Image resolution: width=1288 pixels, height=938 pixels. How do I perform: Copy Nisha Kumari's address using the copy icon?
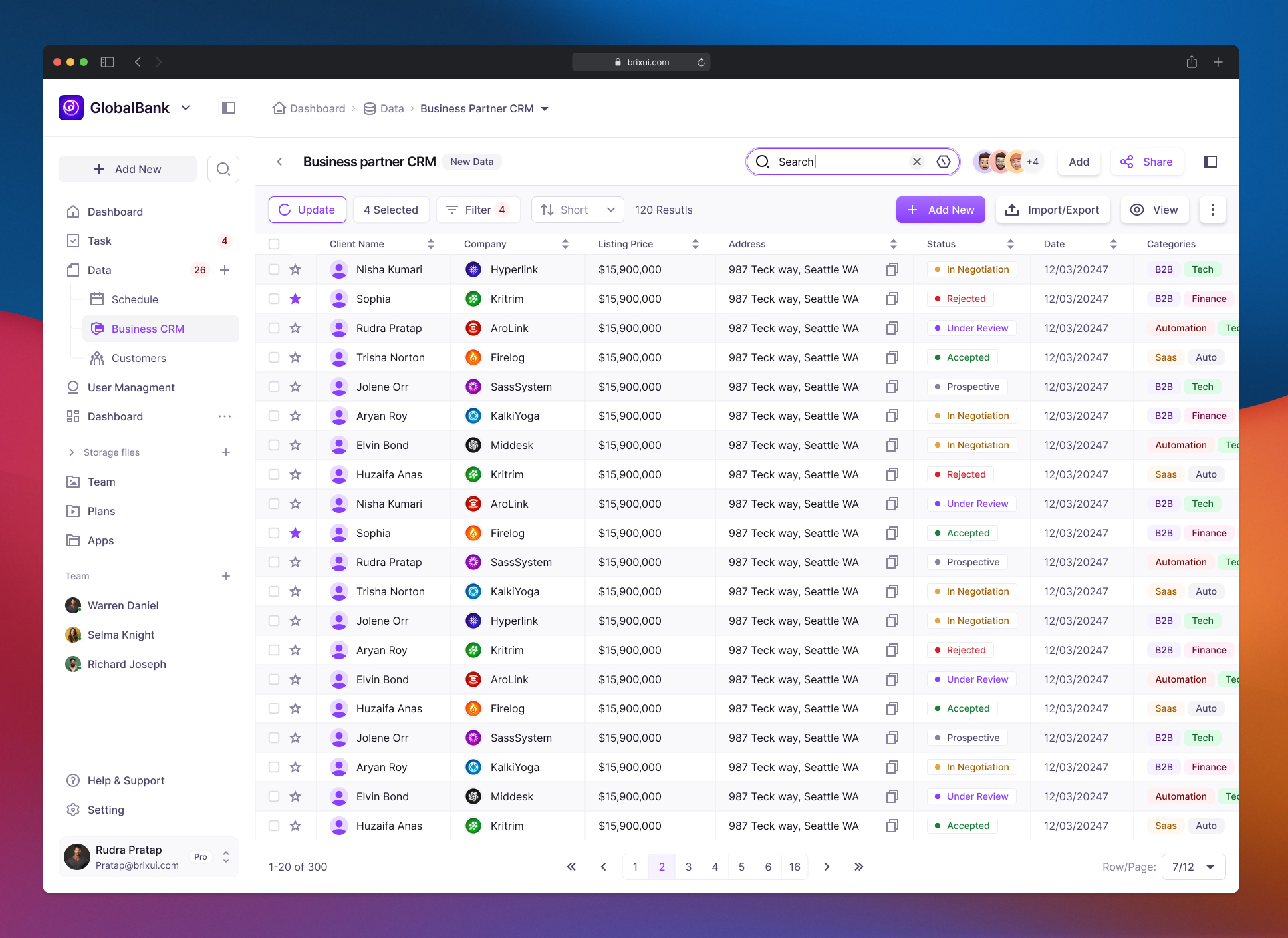(x=892, y=269)
